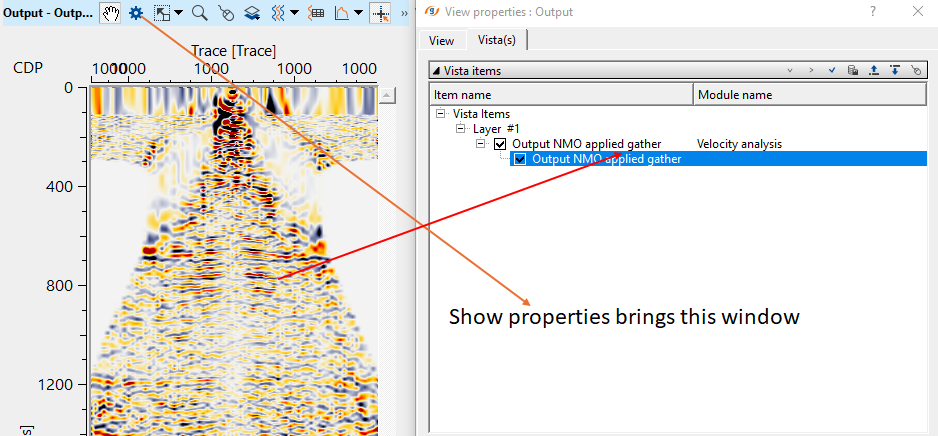Switch to the View tab
Viewport: 938px width, 436px height.
pyautogui.click(x=441, y=40)
